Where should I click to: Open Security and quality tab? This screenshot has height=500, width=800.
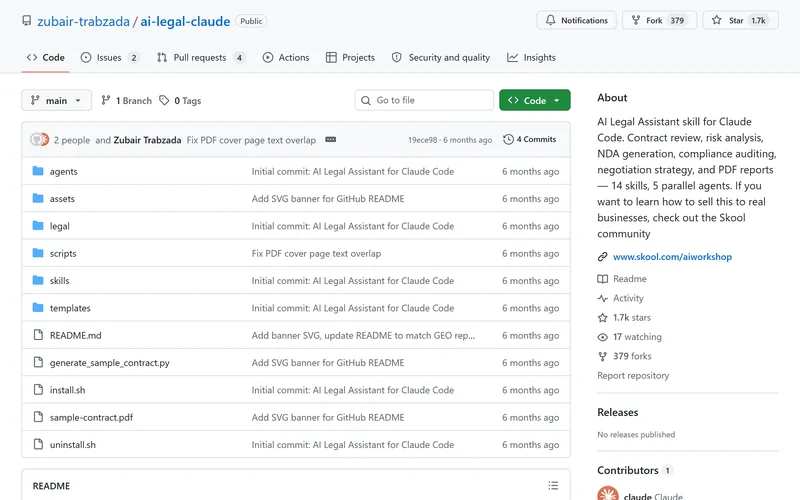click(441, 58)
